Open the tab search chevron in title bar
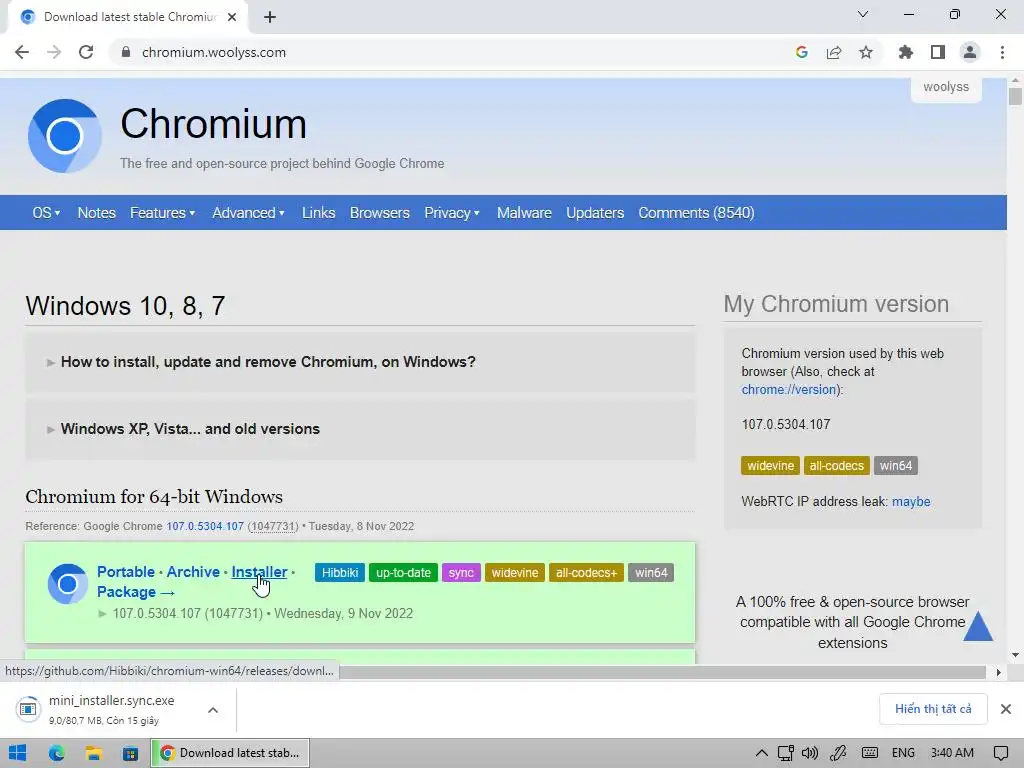 pos(863,14)
